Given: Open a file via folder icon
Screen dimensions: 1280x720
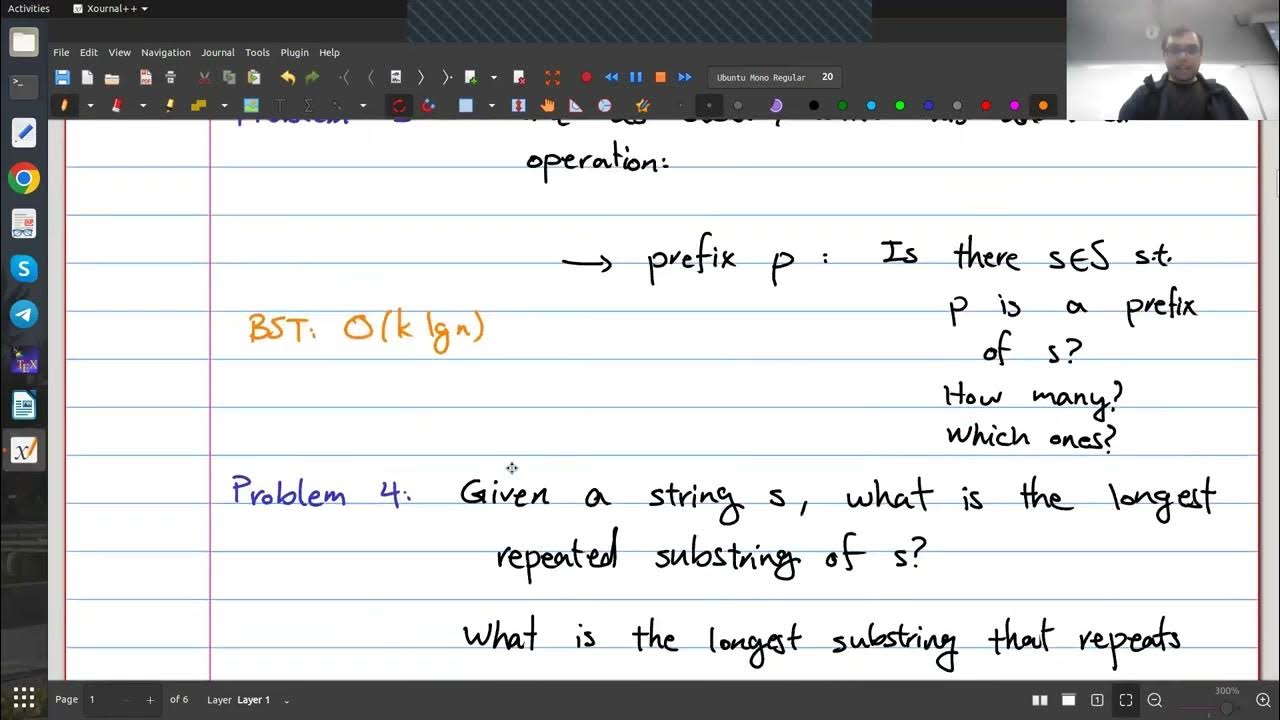Looking at the screenshot, I should tap(112, 77).
